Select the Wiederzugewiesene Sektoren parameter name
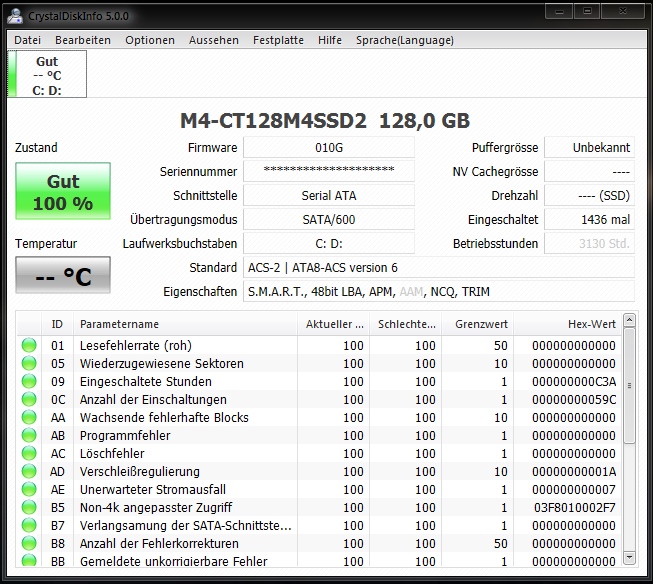This screenshot has height=584, width=653. point(162,363)
